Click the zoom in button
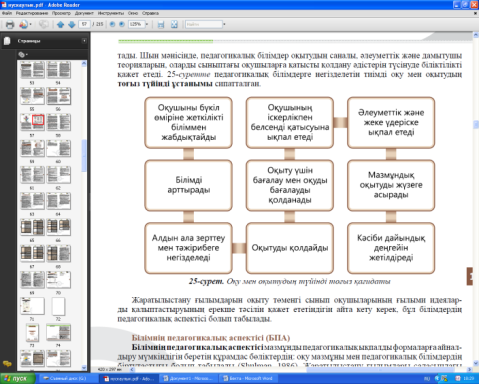The width and height of the screenshot is (479, 384). [x=122, y=24]
